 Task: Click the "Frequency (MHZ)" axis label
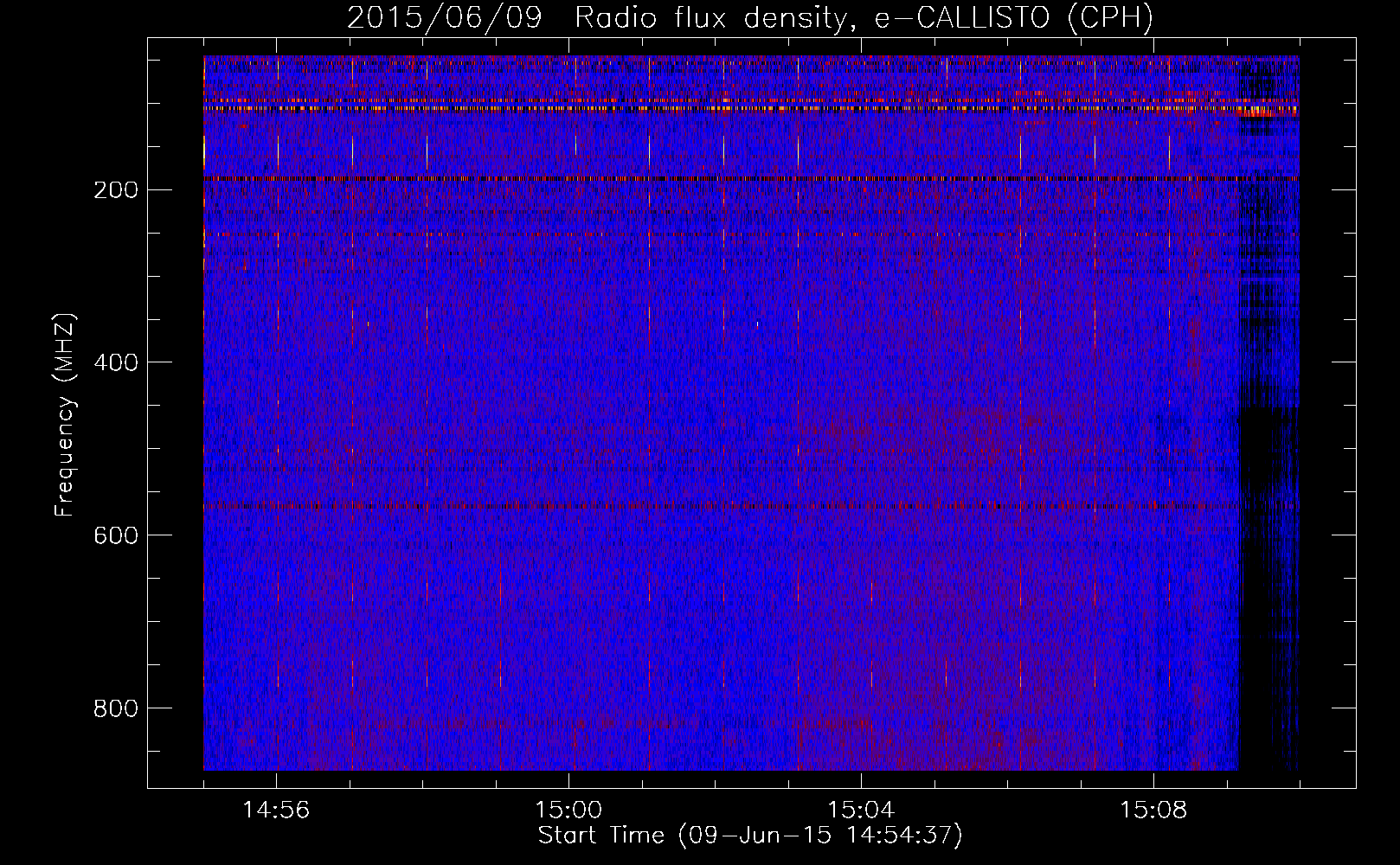click(65, 414)
